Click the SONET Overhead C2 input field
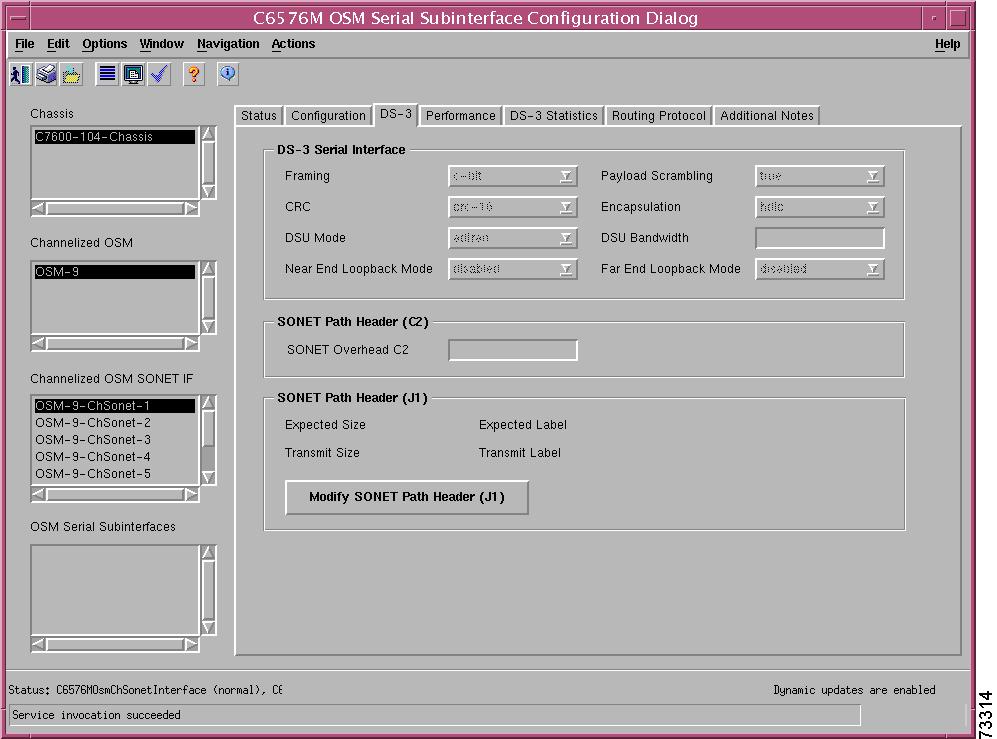The height and width of the screenshot is (739, 997). pos(512,350)
